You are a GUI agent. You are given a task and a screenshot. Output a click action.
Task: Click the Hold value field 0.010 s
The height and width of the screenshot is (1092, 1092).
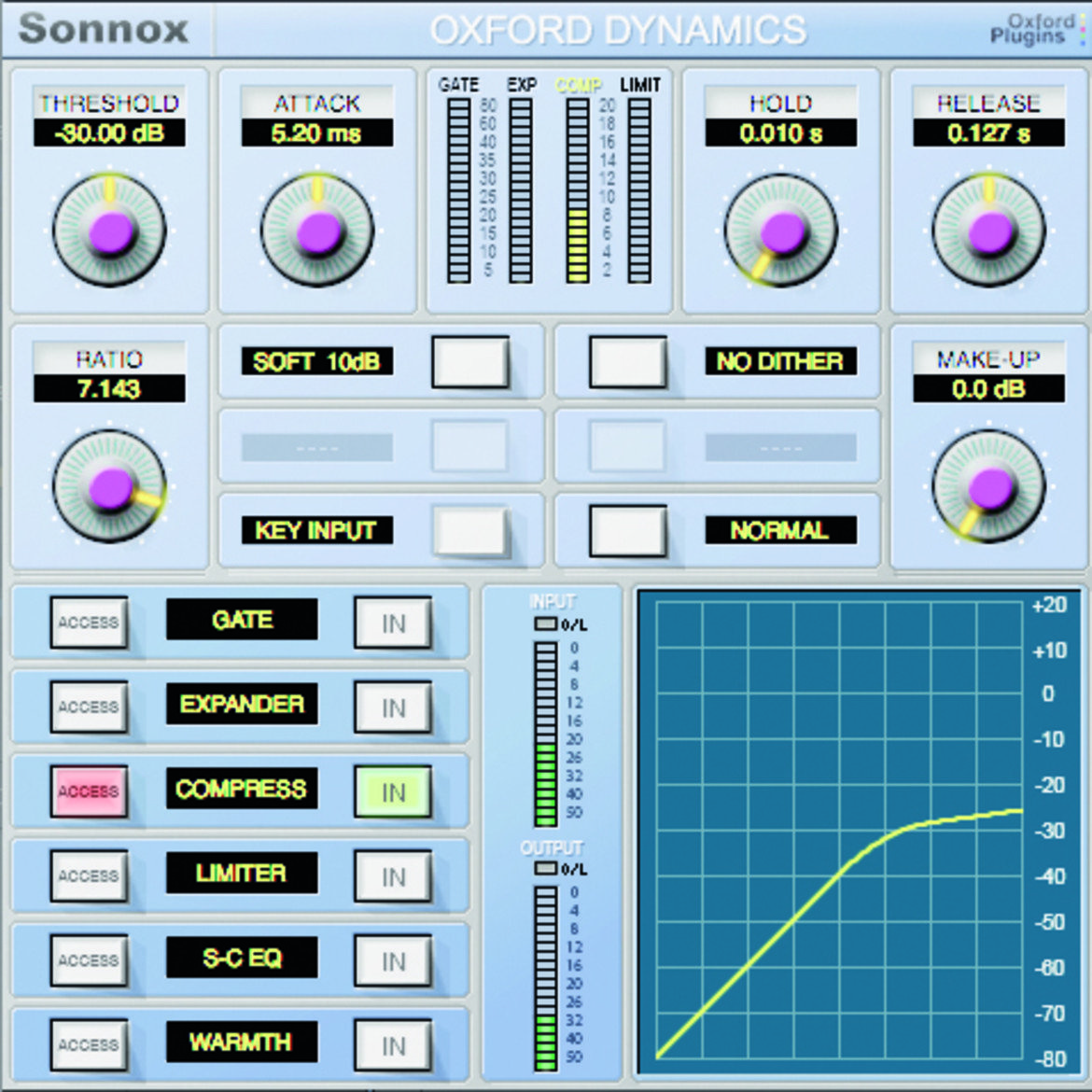click(x=780, y=133)
